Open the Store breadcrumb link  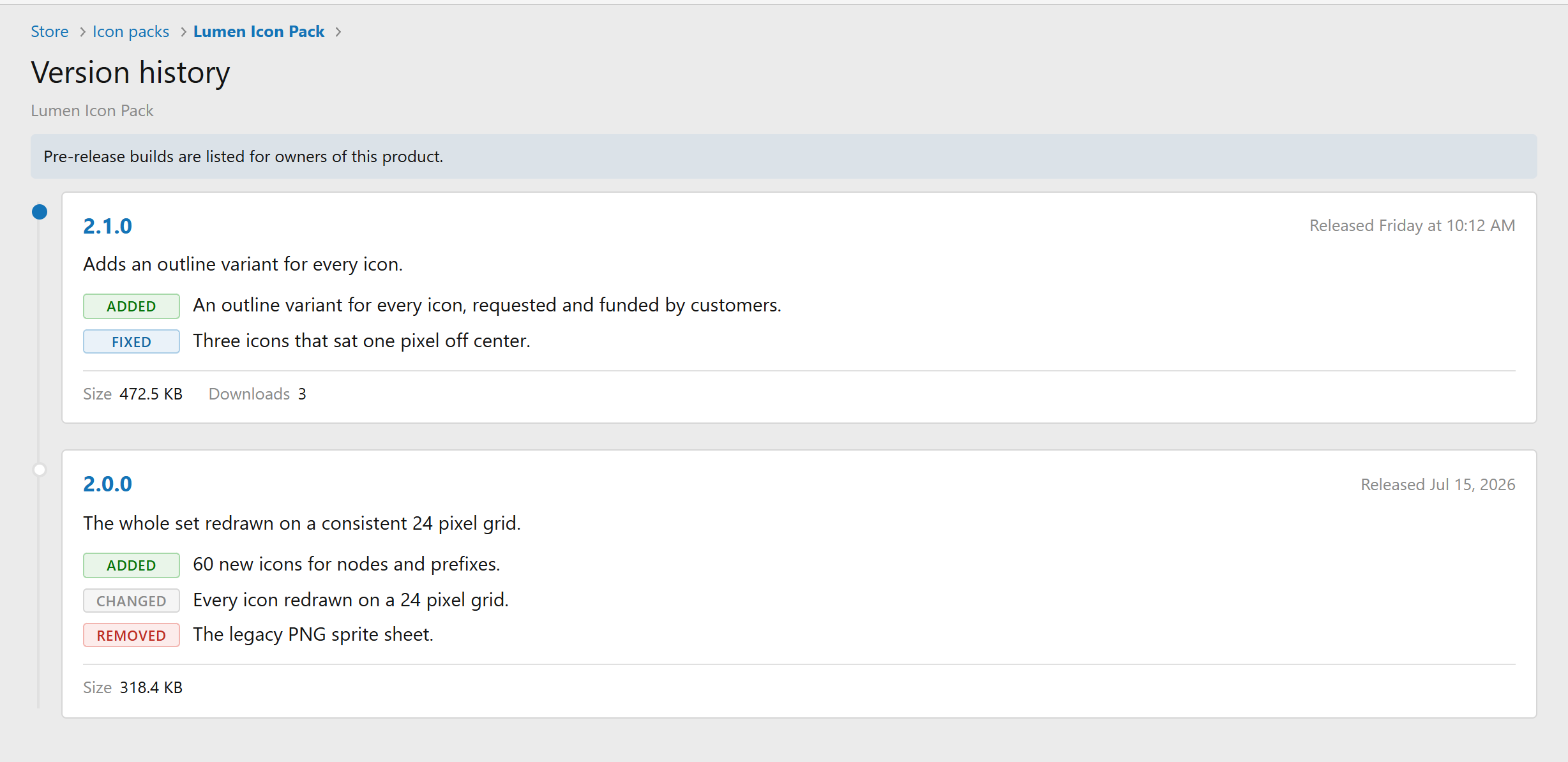tap(49, 31)
